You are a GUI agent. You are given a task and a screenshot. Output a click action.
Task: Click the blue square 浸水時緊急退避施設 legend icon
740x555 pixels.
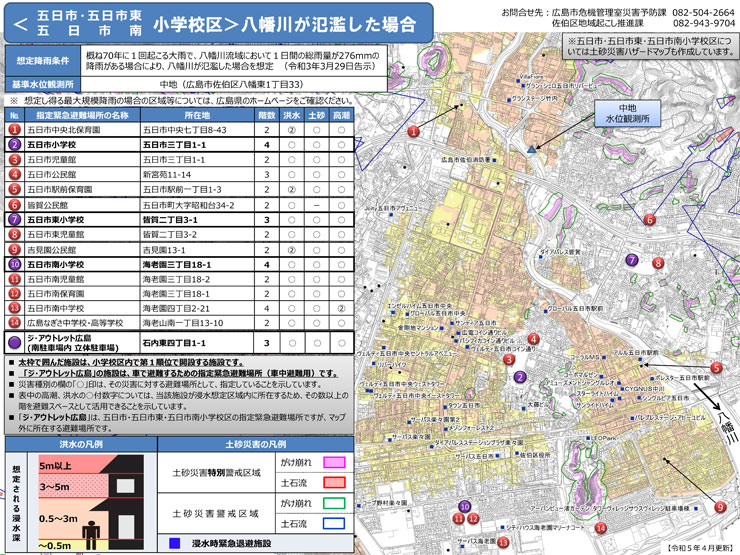pyautogui.click(x=175, y=543)
